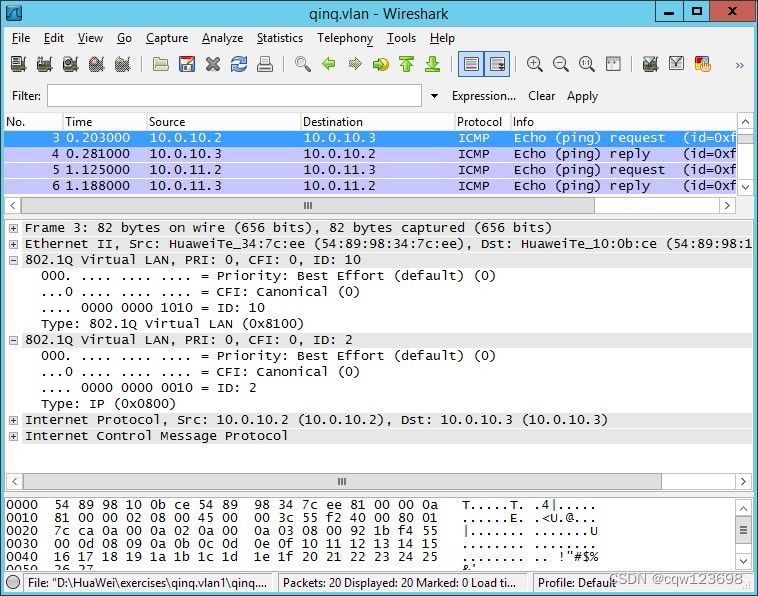Click the Expression... button
The width and height of the screenshot is (758, 596).
(x=484, y=96)
